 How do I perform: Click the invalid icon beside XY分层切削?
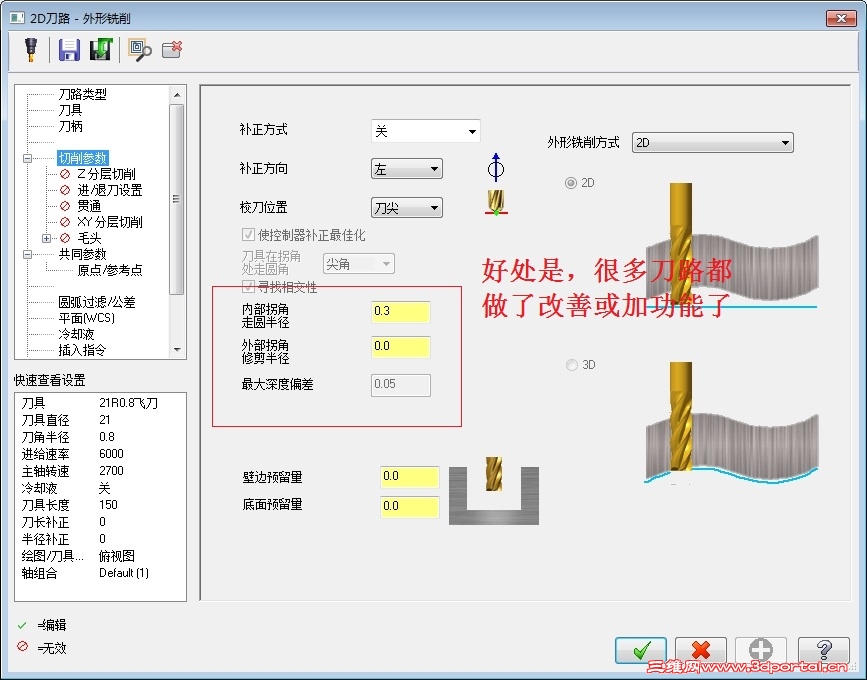pyautogui.click(x=65, y=222)
